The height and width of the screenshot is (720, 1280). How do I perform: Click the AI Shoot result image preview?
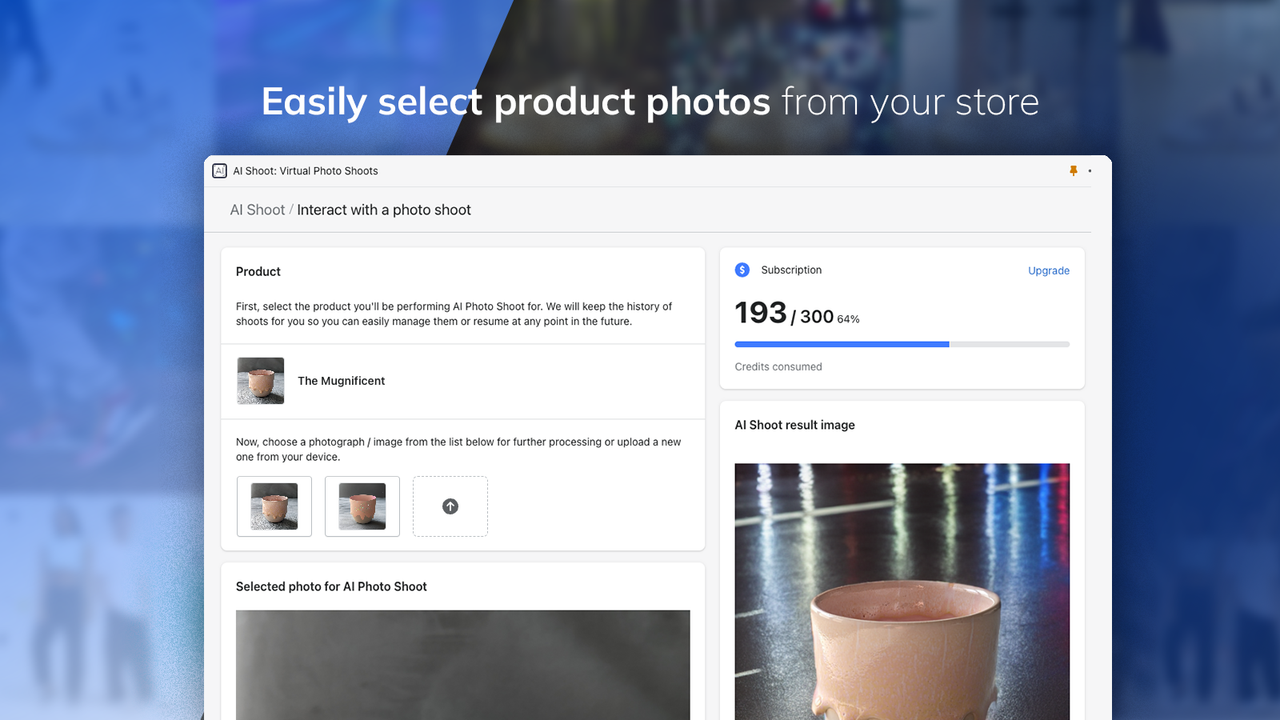coord(902,590)
